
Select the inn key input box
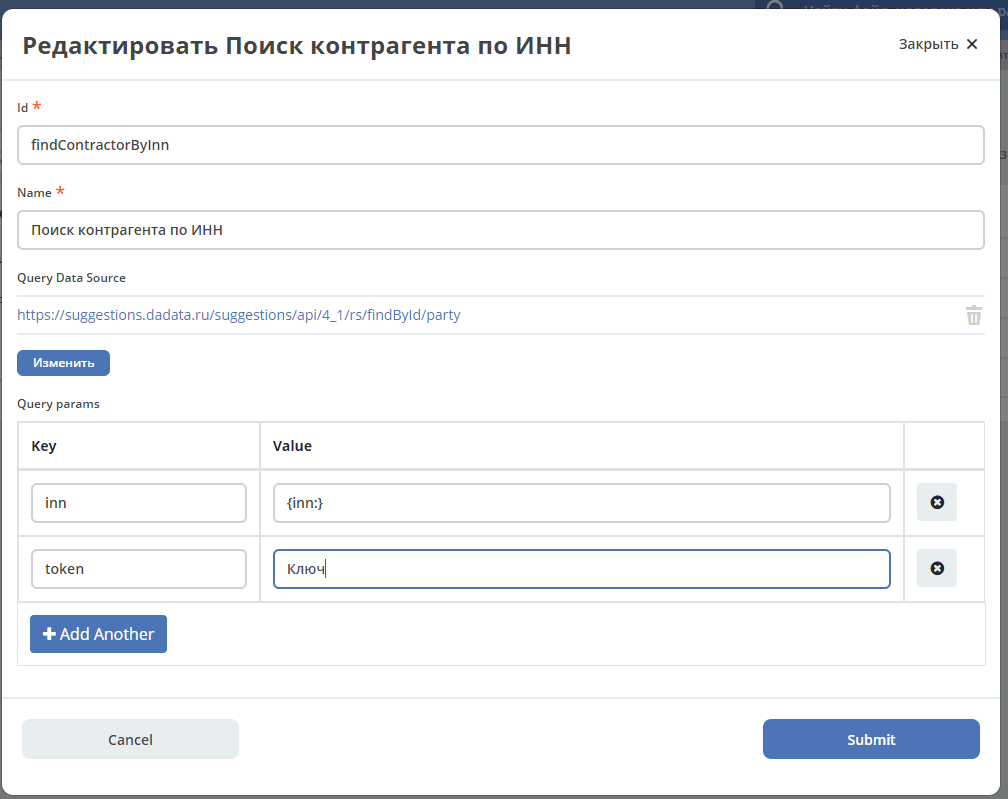point(139,503)
